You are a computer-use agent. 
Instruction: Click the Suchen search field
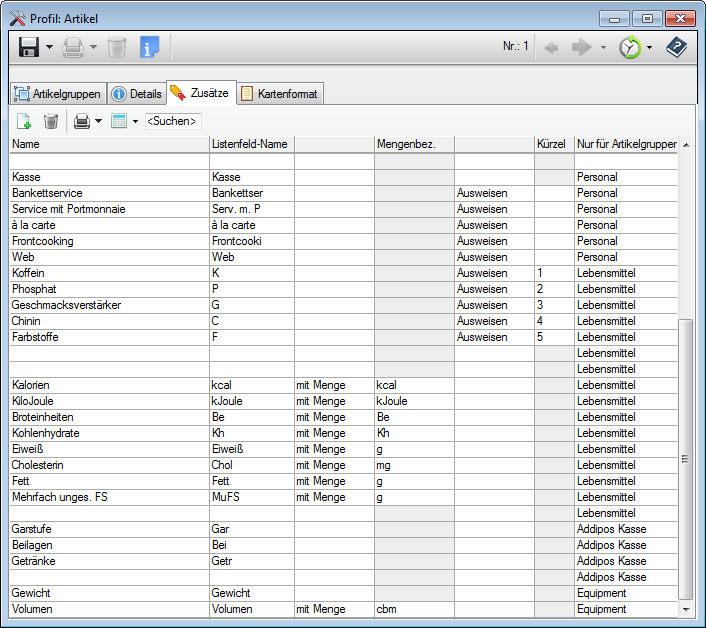tap(173, 121)
